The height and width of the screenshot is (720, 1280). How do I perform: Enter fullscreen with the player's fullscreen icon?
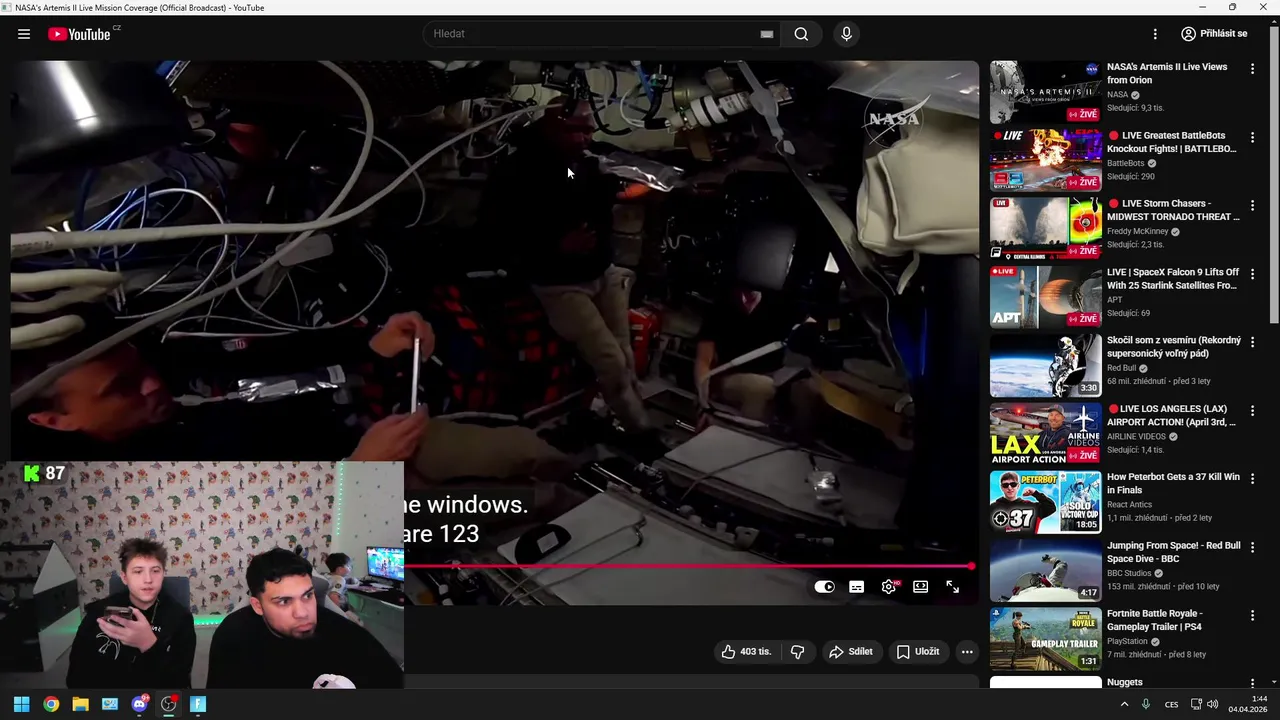(953, 587)
